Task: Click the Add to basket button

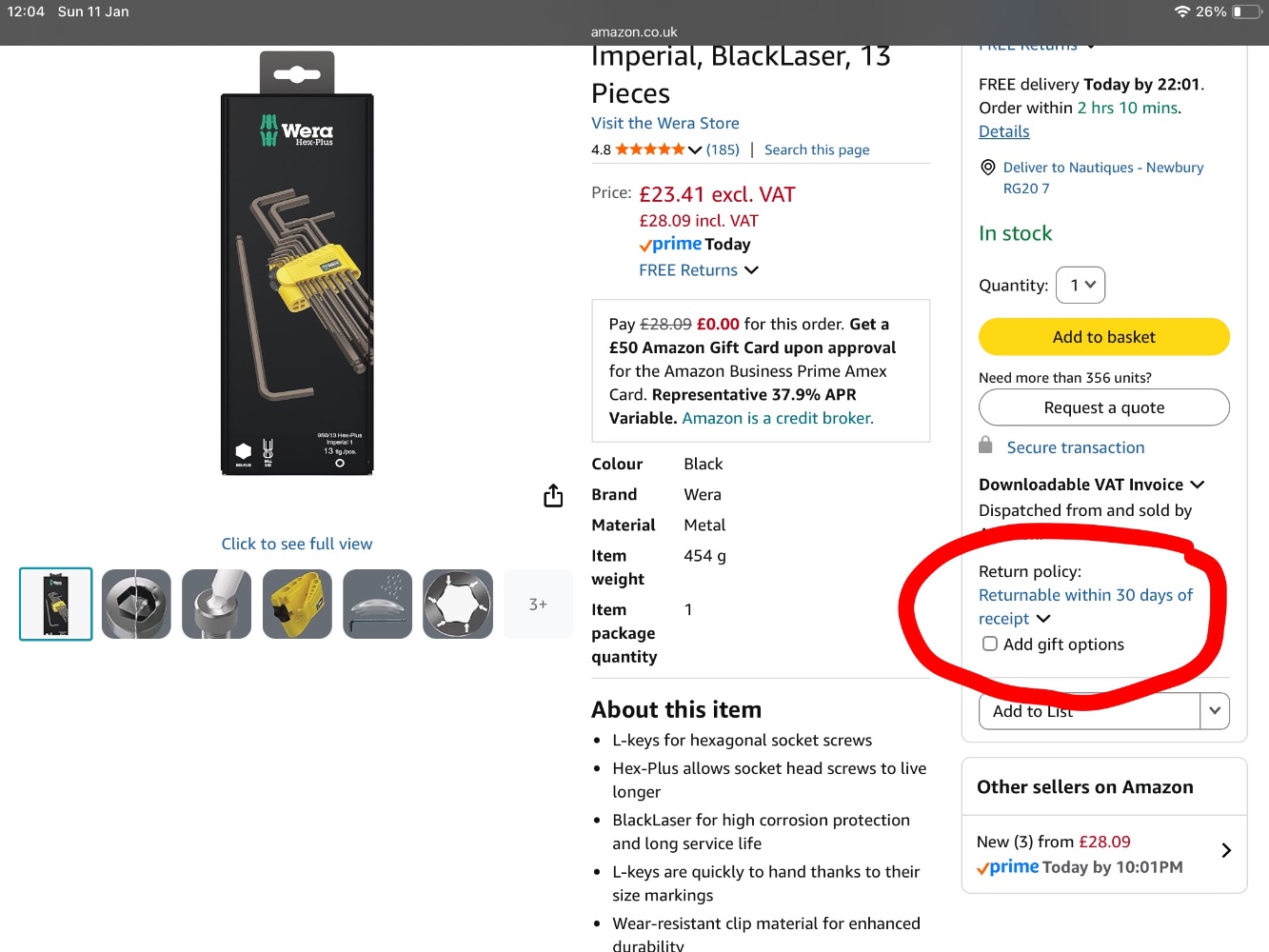Action: tap(1103, 337)
